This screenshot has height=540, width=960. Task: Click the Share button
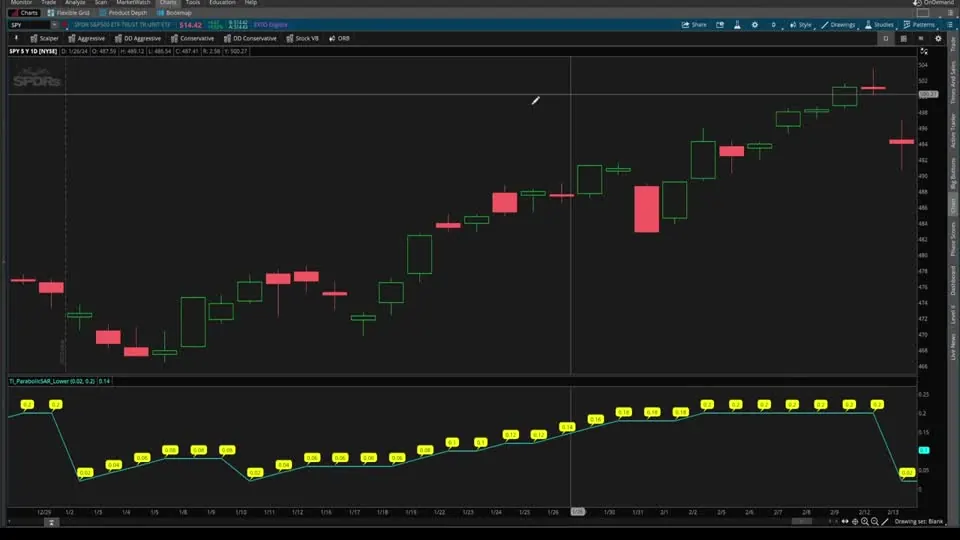click(694, 25)
